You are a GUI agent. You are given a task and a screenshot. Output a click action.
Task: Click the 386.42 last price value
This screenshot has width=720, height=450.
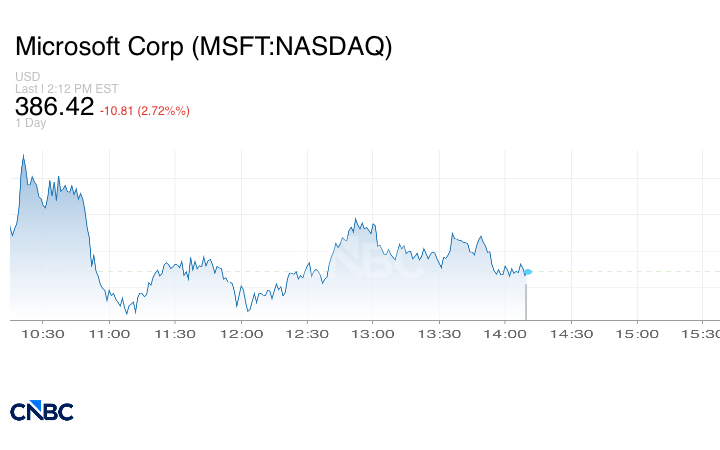54,106
